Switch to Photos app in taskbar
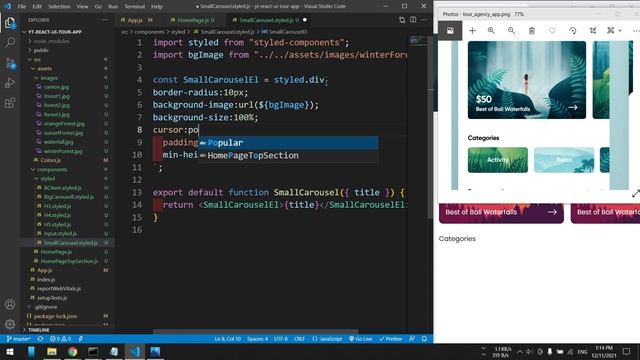Image resolution: width=640 pixels, height=360 pixels. click(155, 351)
